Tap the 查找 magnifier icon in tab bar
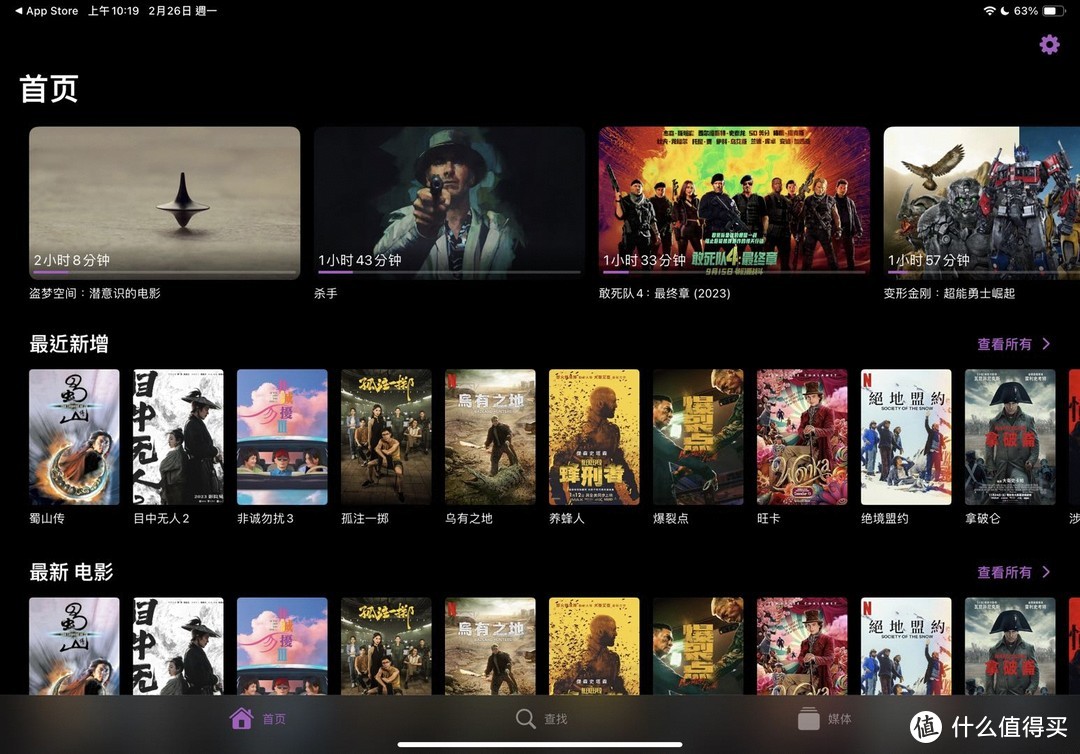The image size is (1080, 754). (526, 718)
